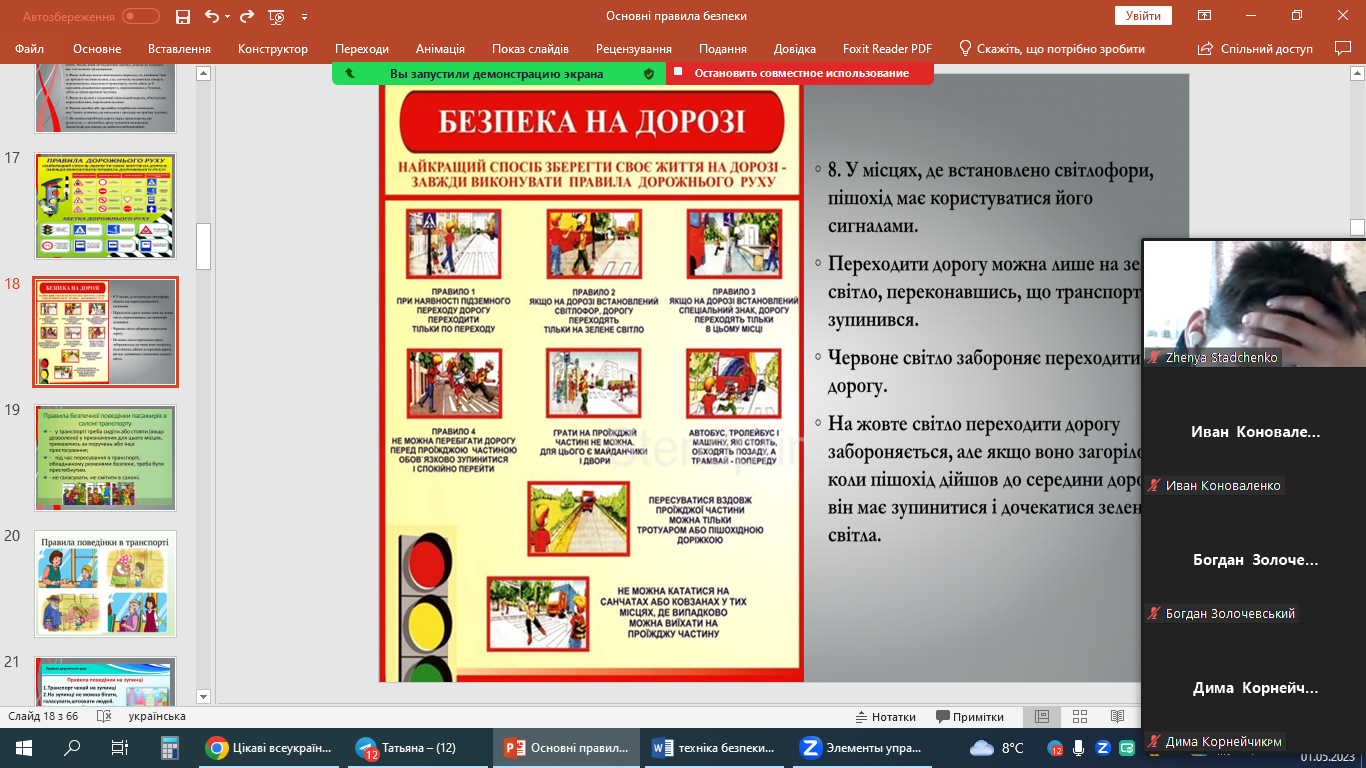Click the Zoom system tray icon
The width and height of the screenshot is (1366, 768).
pos(1102,747)
